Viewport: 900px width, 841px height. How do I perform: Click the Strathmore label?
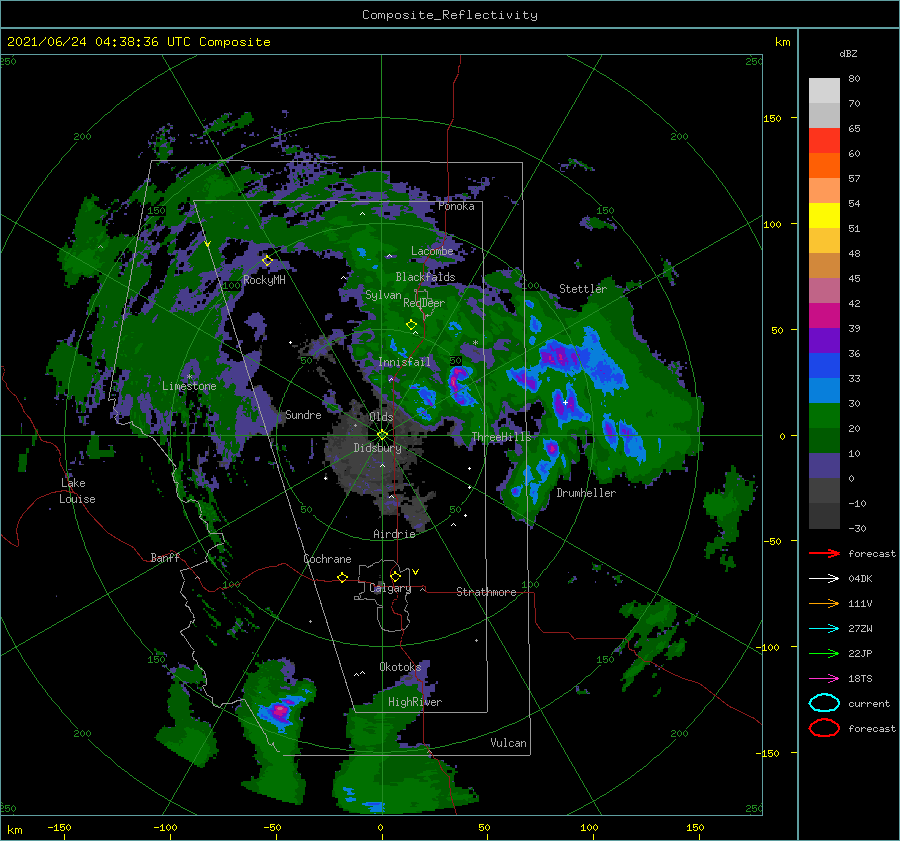pos(486,592)
